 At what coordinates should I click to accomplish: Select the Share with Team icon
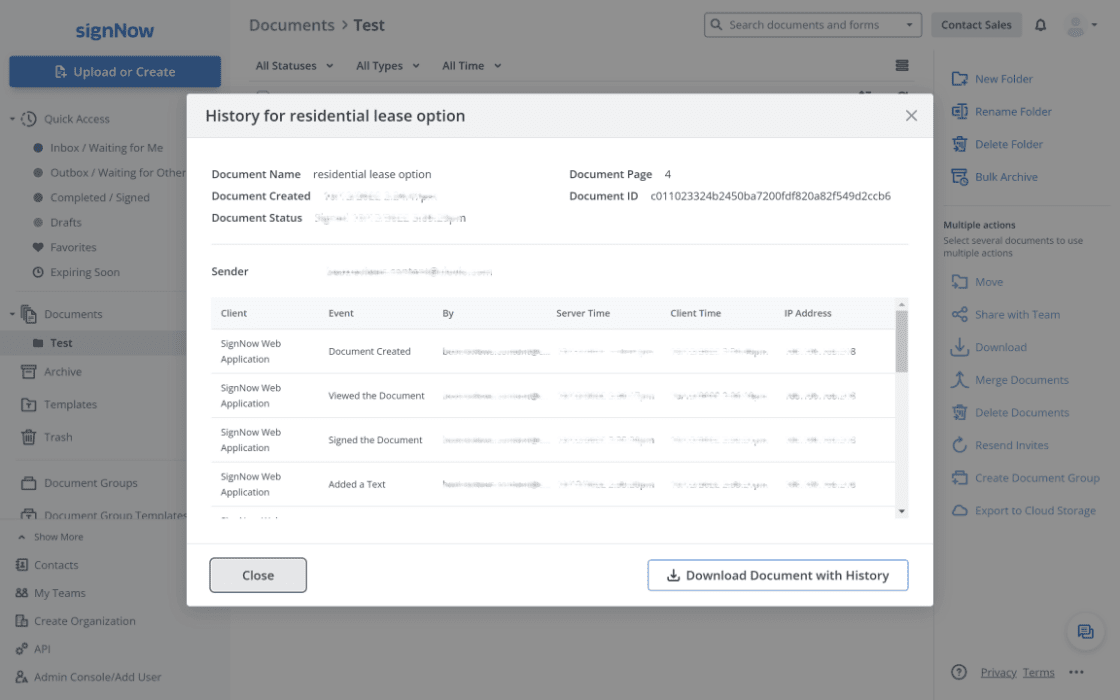point(961,314)
